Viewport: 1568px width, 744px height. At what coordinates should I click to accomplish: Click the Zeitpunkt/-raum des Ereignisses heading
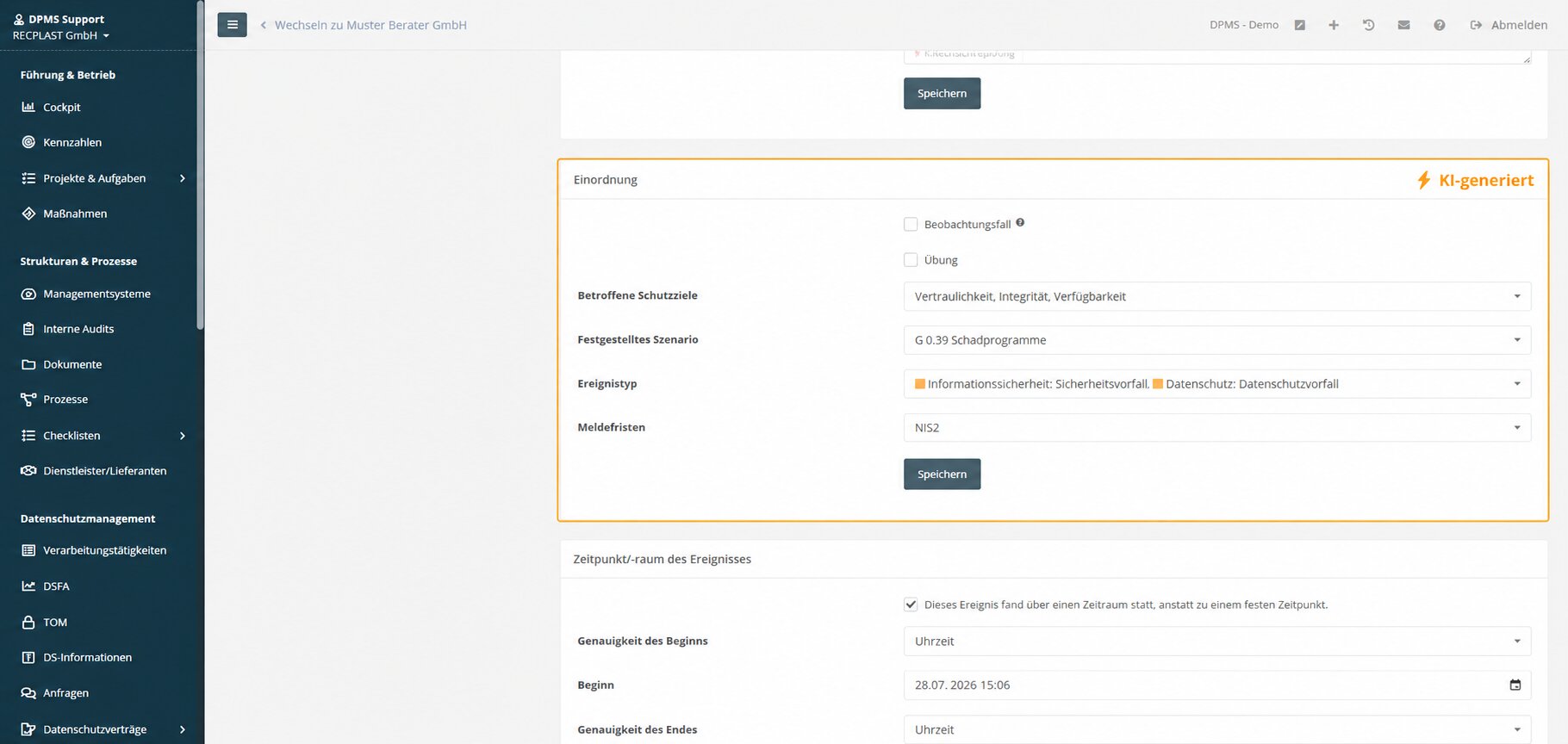(663, 560)
